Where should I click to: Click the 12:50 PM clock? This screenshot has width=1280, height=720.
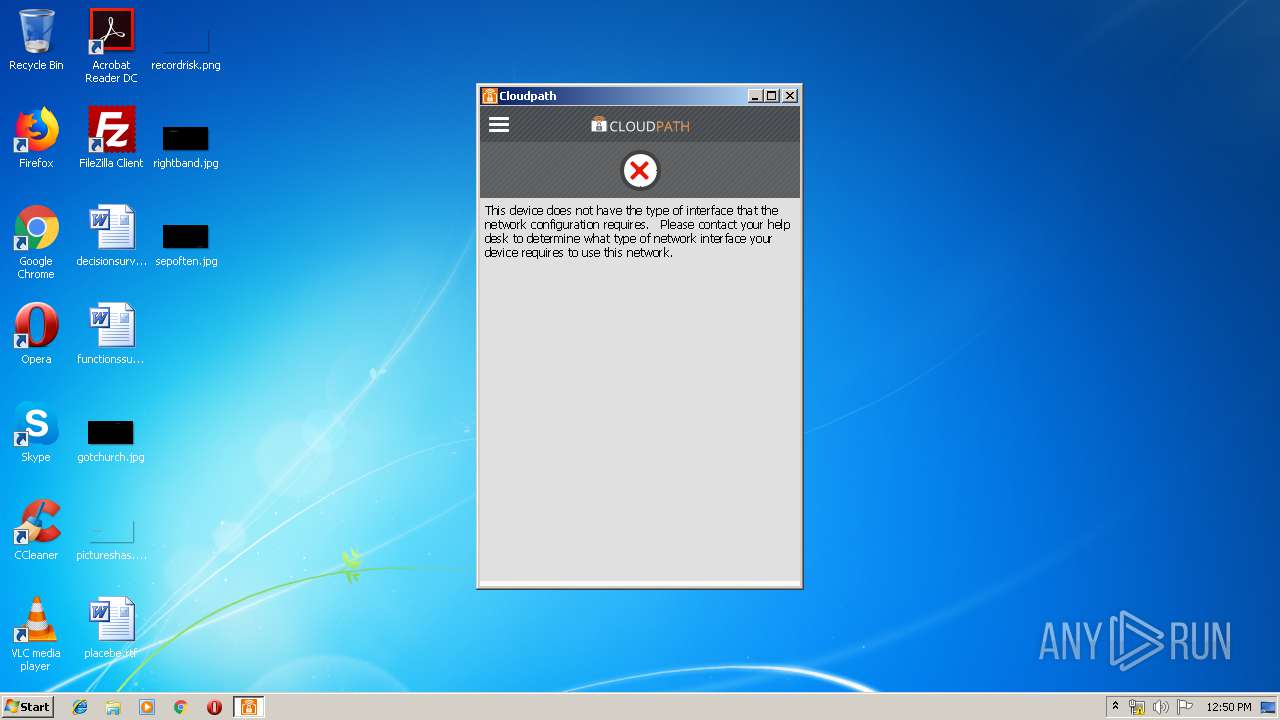click(x=1228, y=707)
